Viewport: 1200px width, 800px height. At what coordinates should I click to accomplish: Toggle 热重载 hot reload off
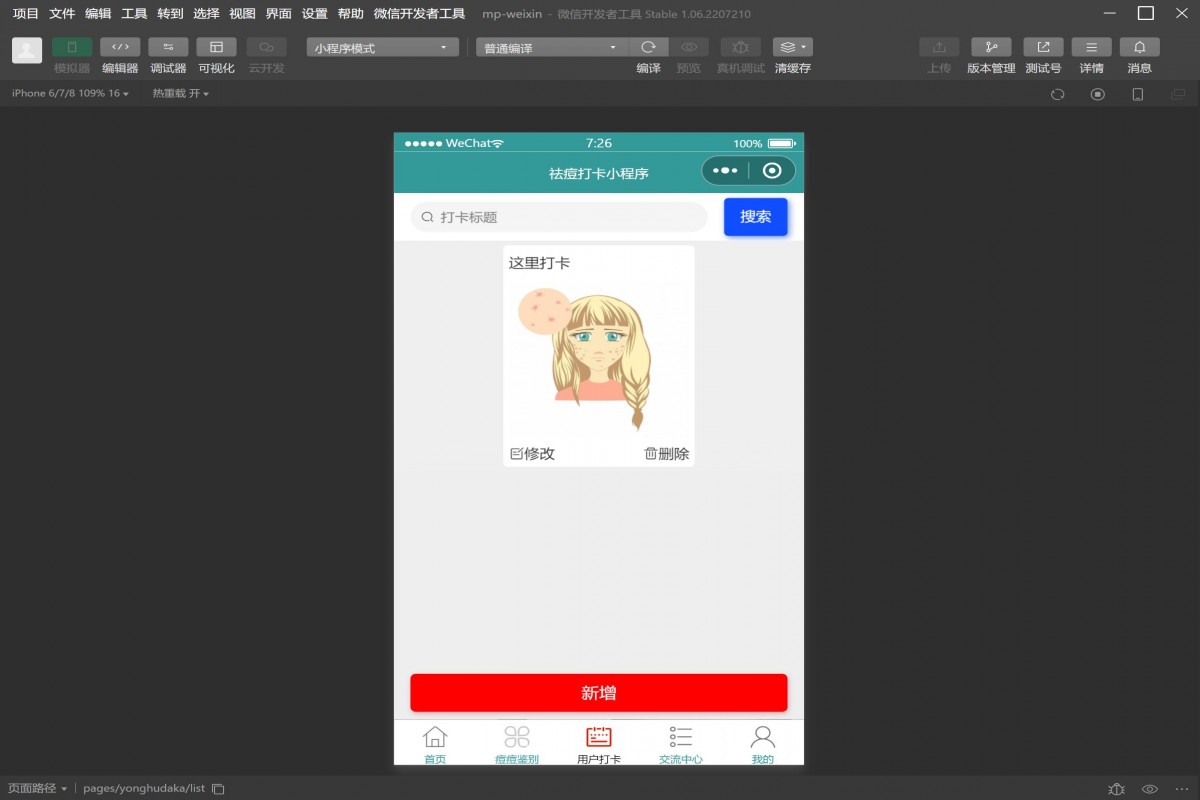click(x=182, y=93)
